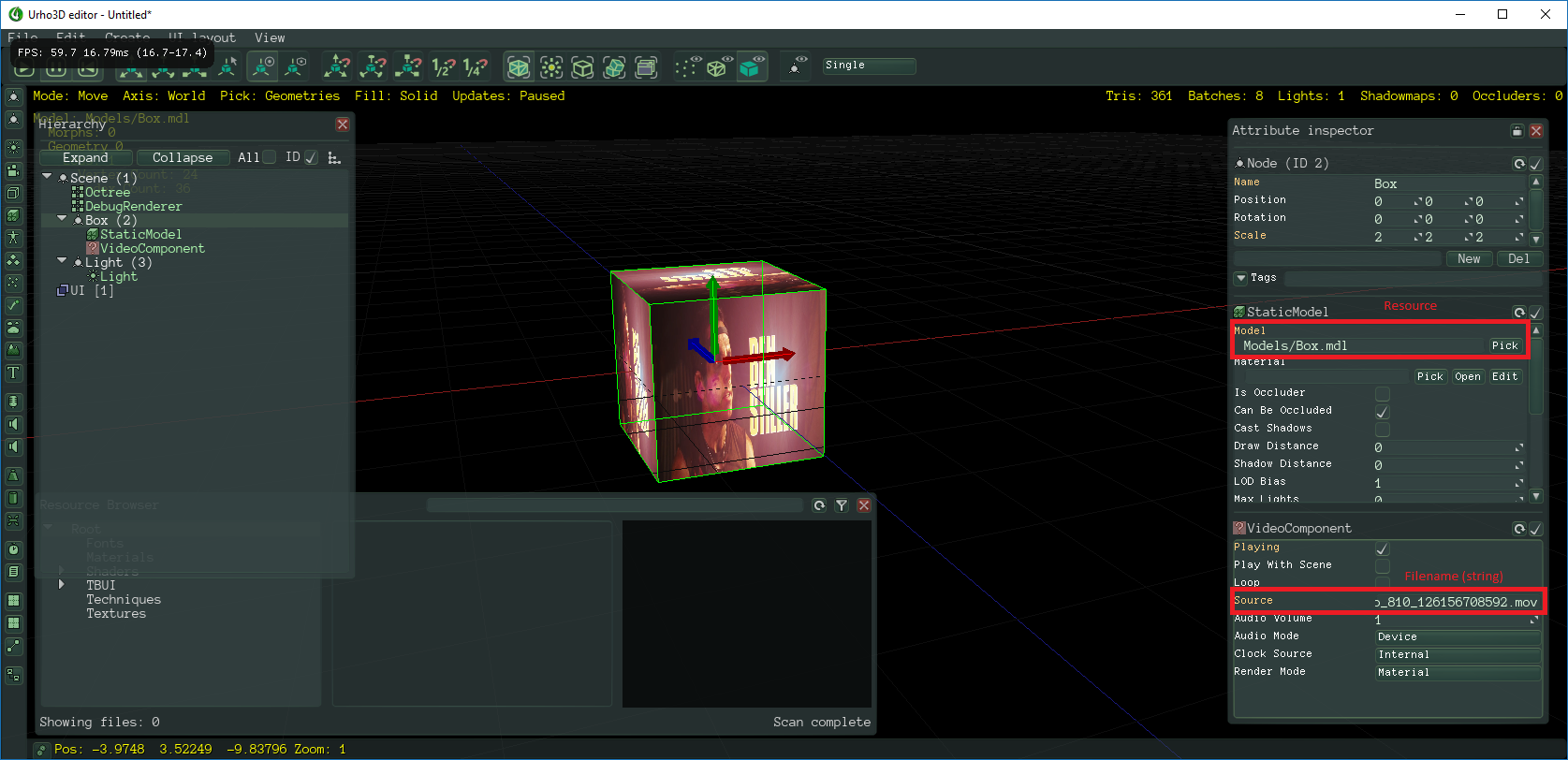Select the snap scale tool

[407, 66]
